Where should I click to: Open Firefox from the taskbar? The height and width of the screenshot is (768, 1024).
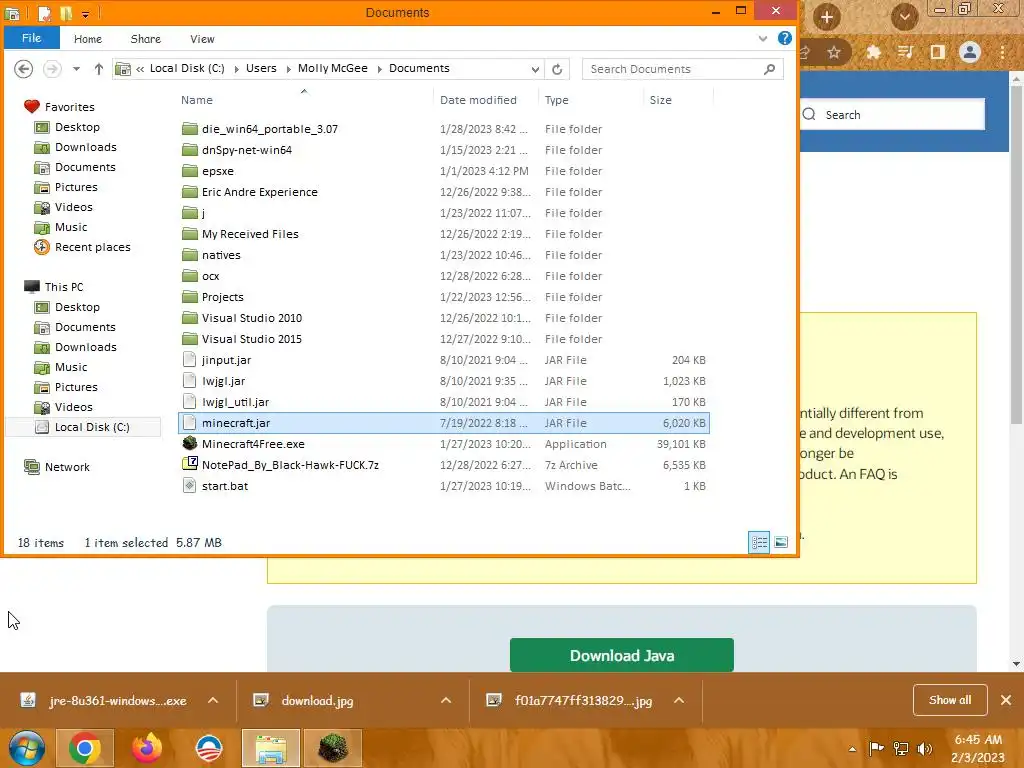point(147,748)
